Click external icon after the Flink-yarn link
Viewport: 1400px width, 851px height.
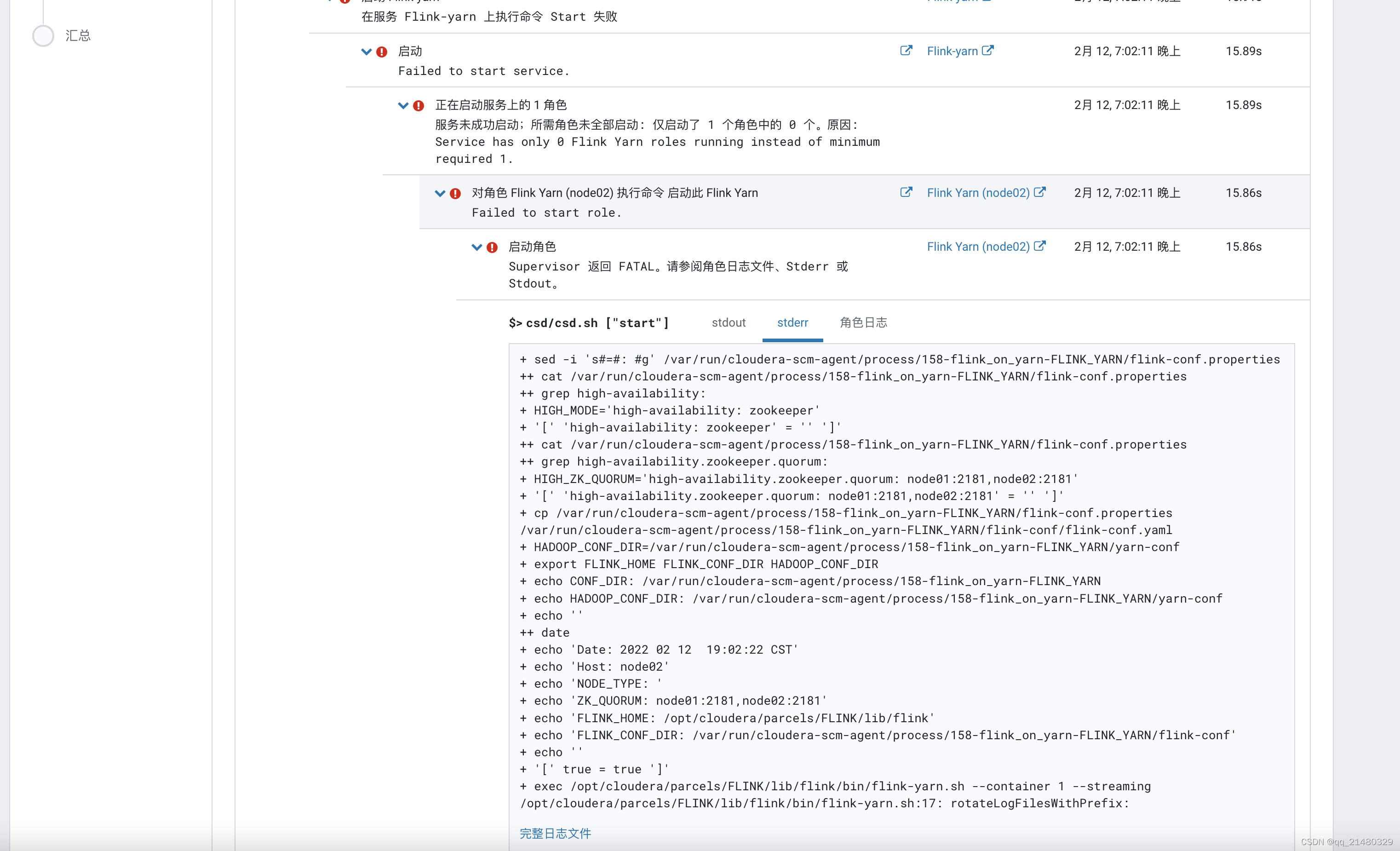[987, 51]
